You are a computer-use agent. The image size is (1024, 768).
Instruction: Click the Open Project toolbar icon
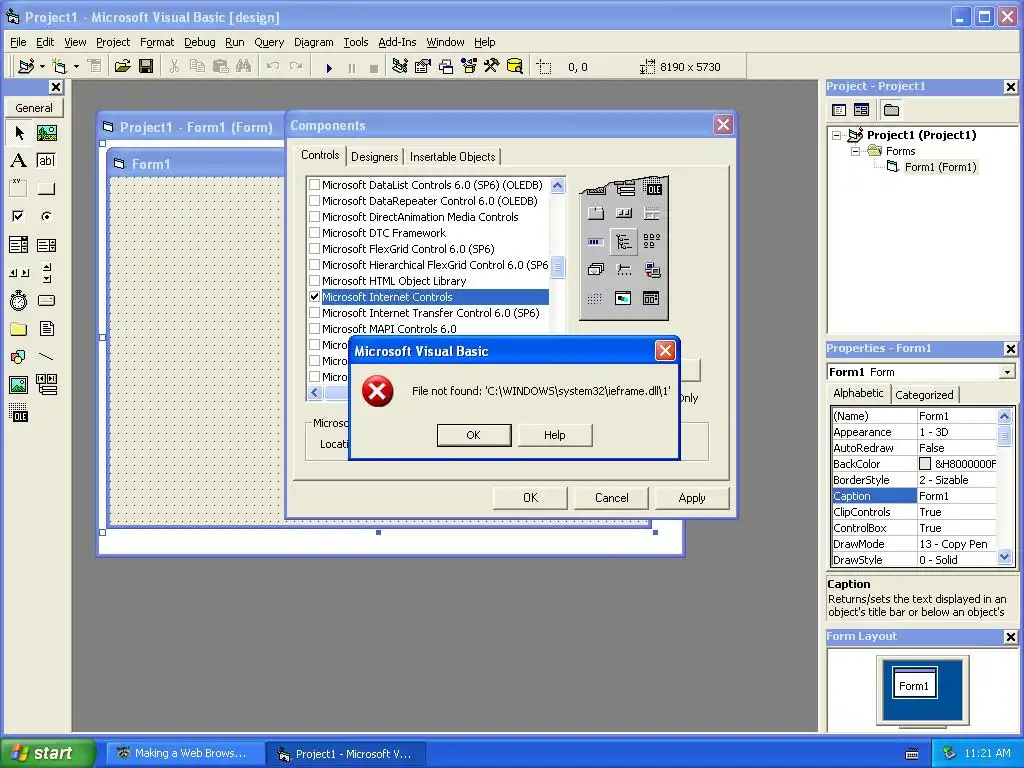click(x=122, y=66)
